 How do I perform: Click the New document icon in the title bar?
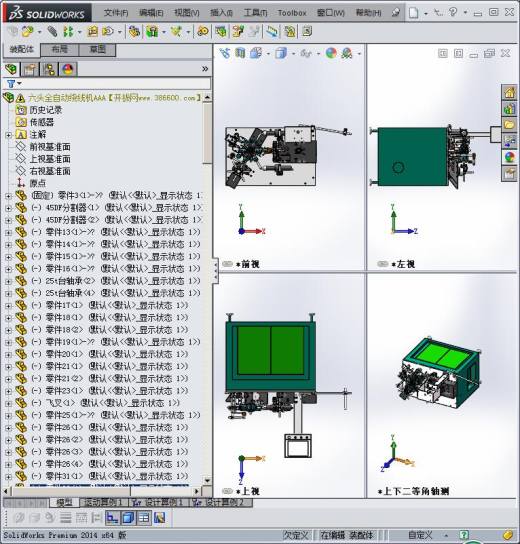point(413,13)
